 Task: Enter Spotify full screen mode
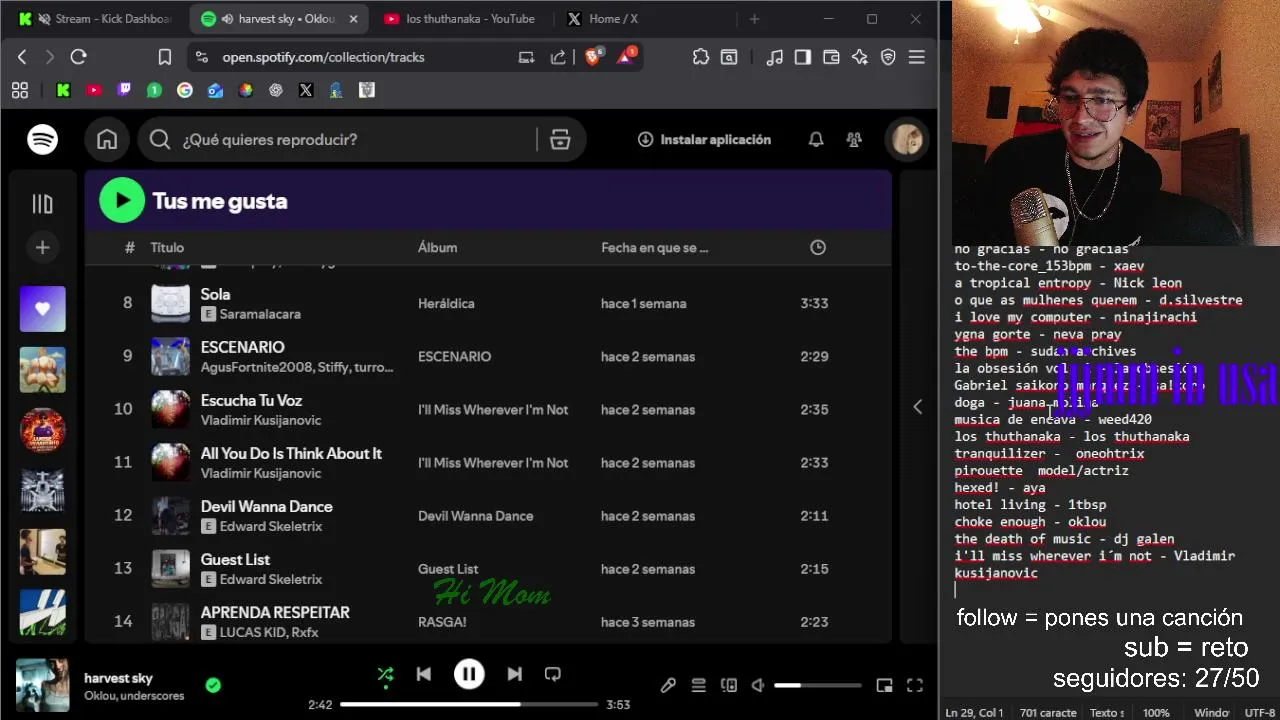coord(914,686)
